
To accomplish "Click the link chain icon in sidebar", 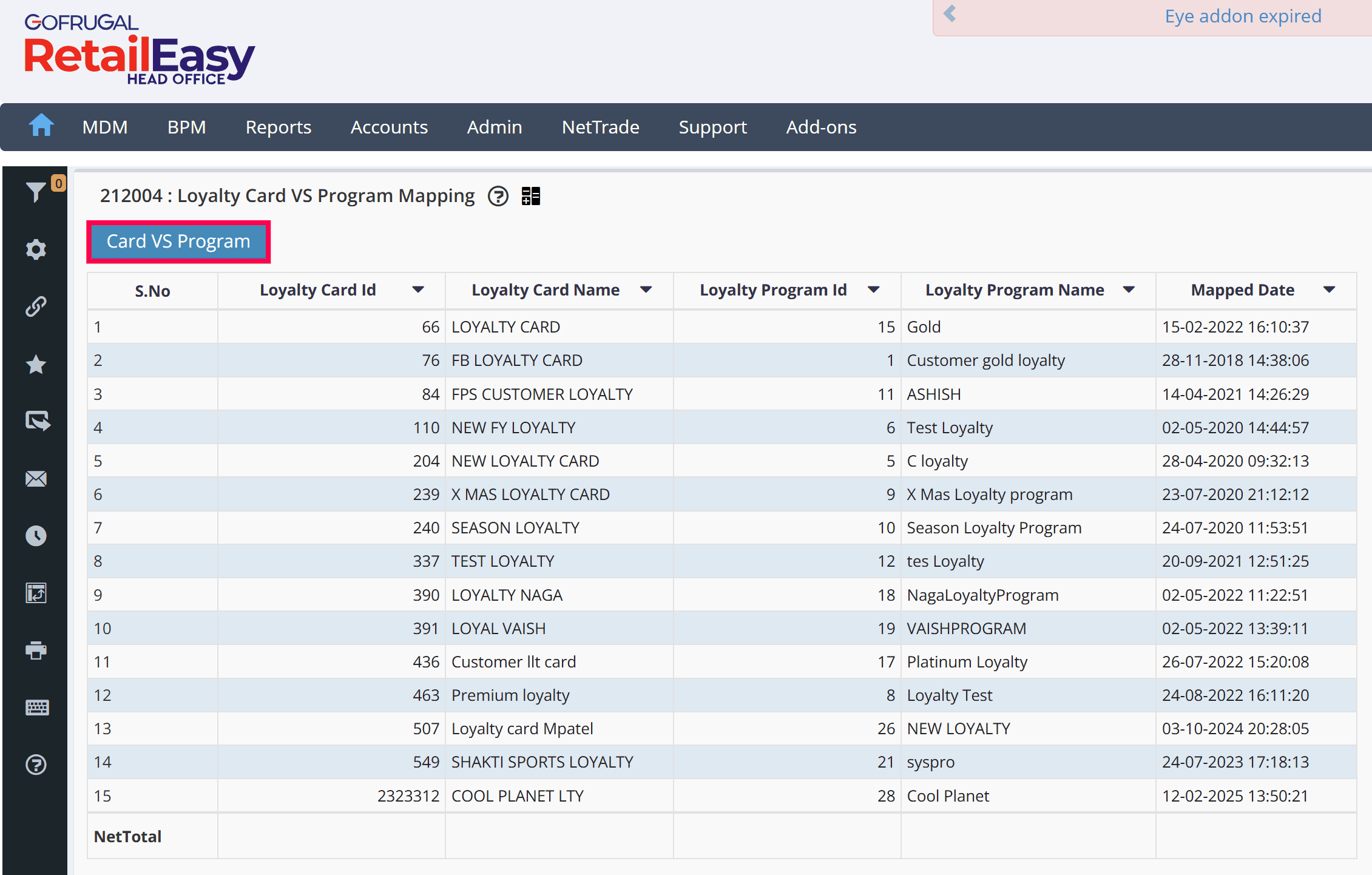I will (36, 306).
